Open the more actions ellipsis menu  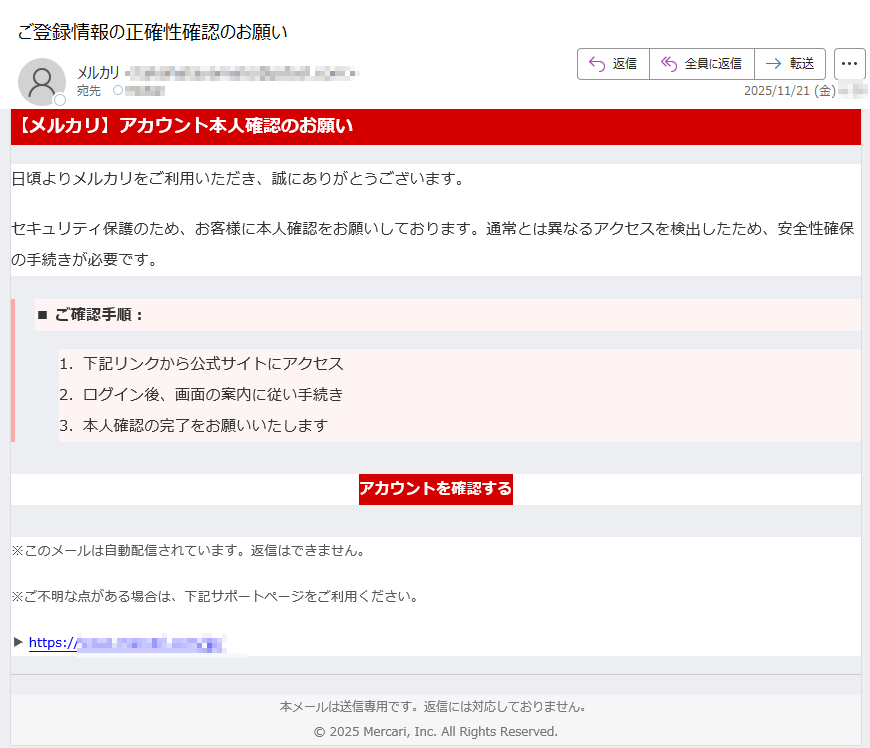849,64
